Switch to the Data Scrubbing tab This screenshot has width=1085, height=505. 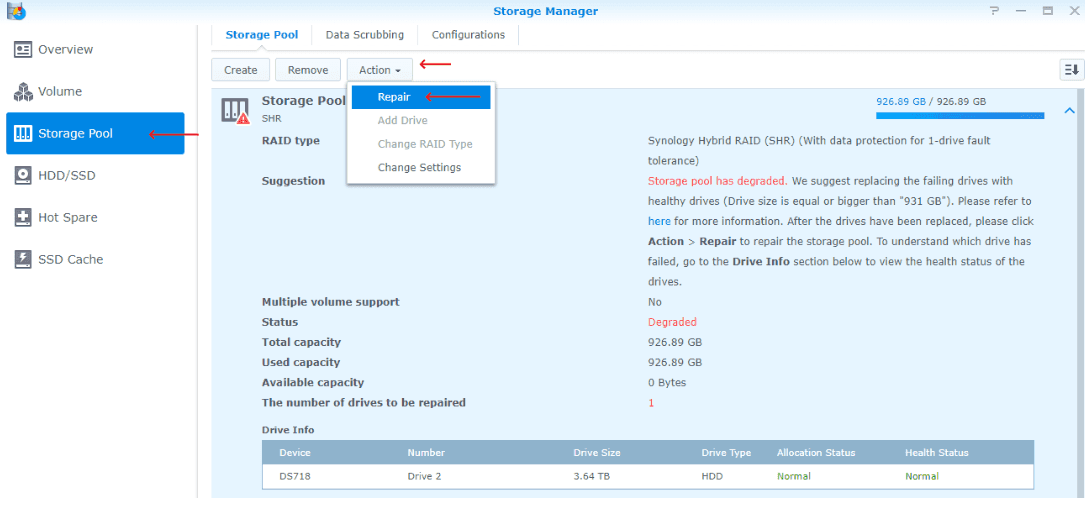[x=364, y=35]
